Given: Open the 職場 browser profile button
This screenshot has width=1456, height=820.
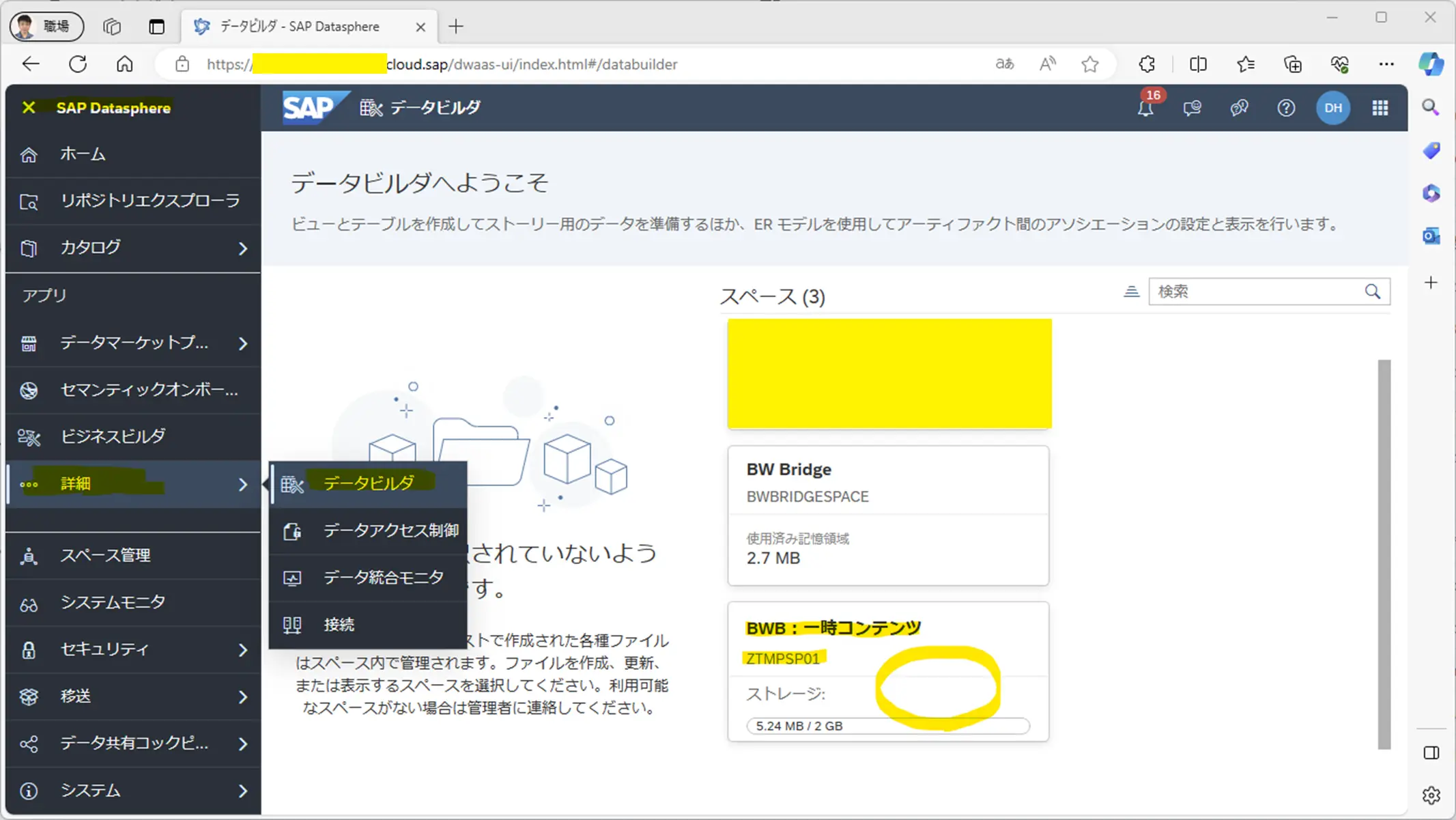Looking at the screenshot, I should click(x=46, y=27).
